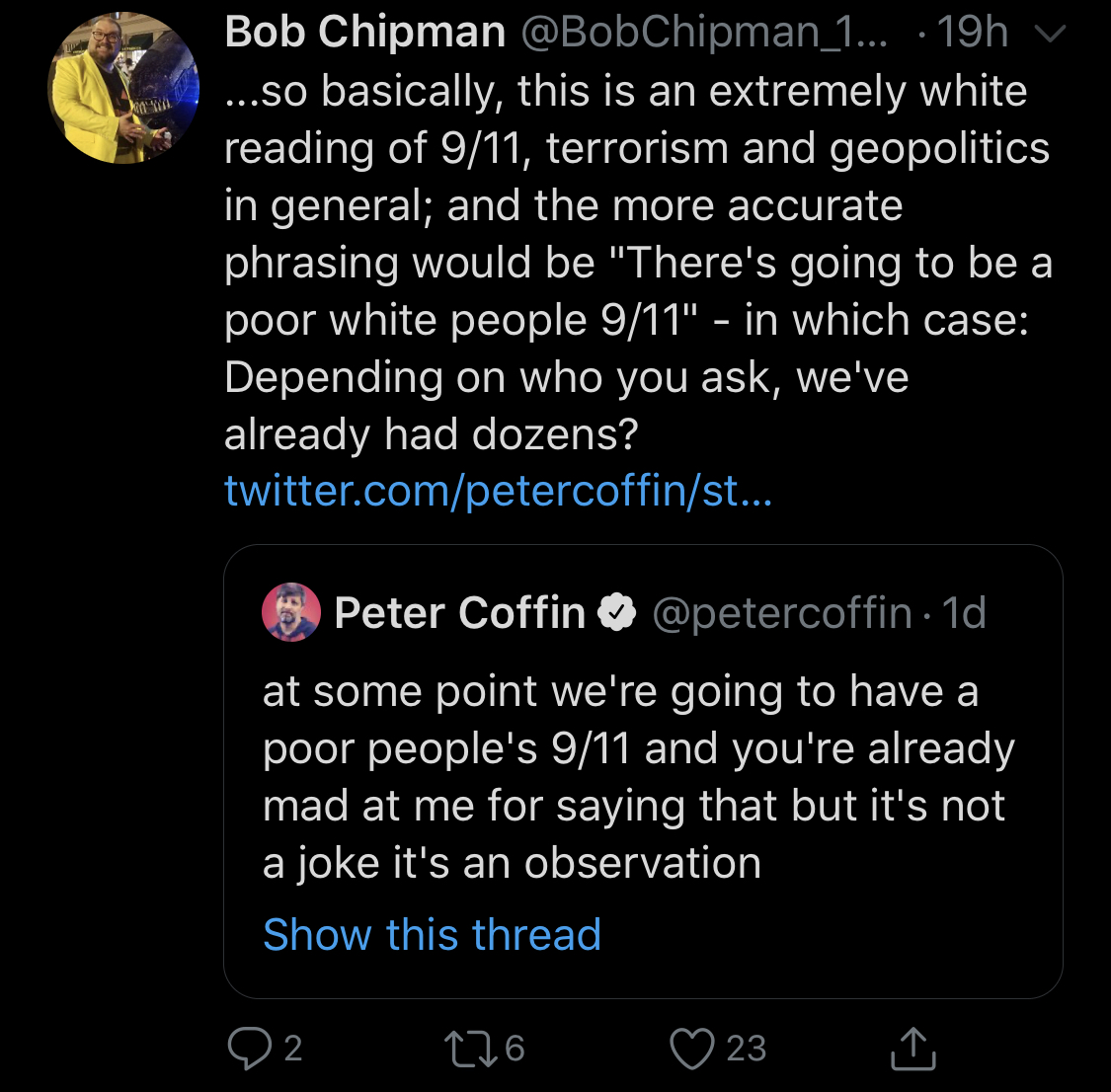Open the quoted tweet body text
Screen dimensions: 1111x1092
[x=638, y=777]
